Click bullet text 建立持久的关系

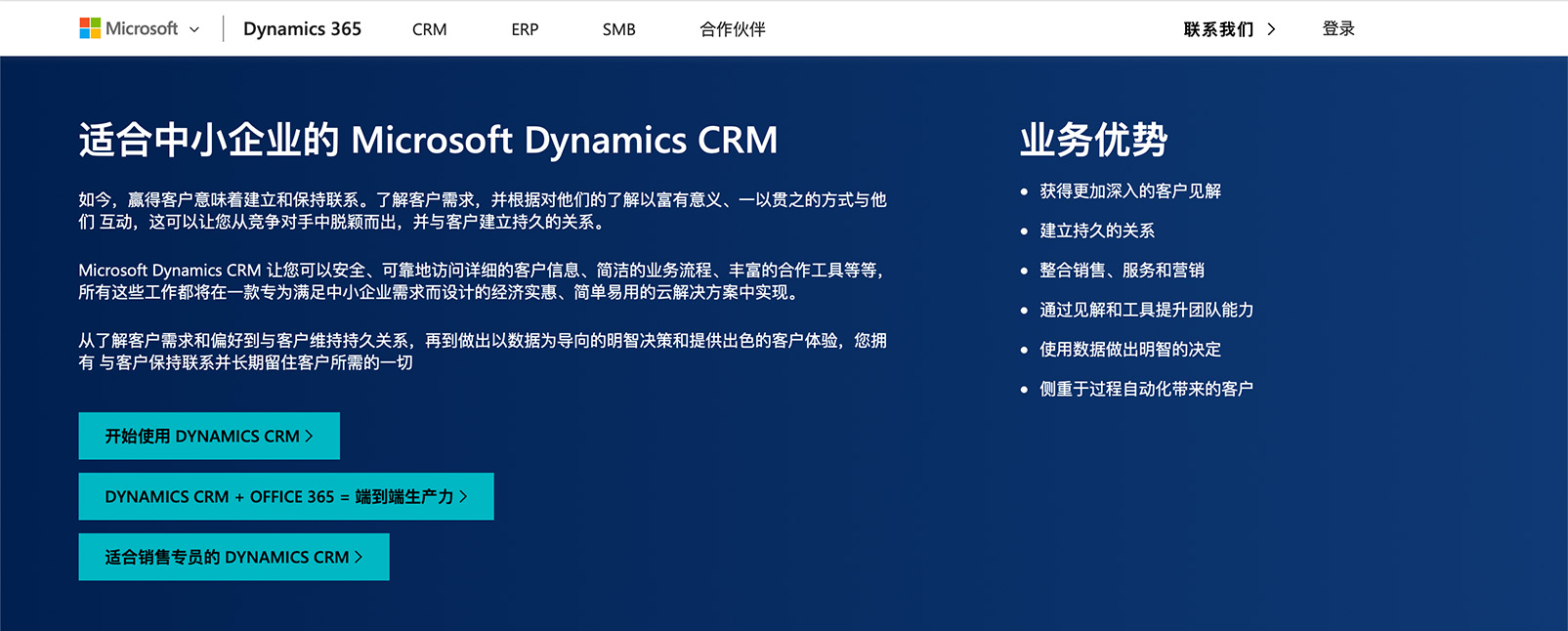1097,231
